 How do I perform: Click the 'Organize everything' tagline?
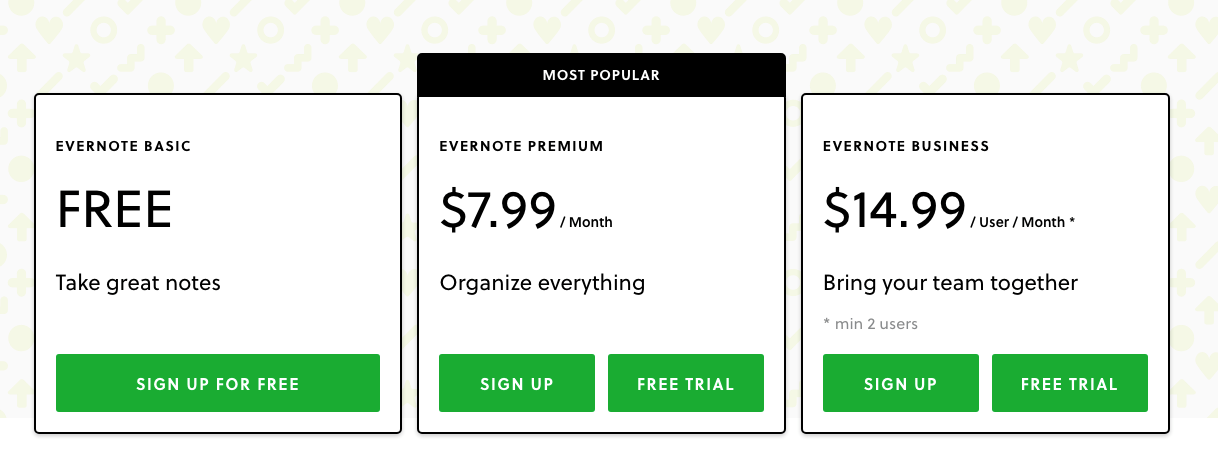pyautogui.click(x=542, y=283)
